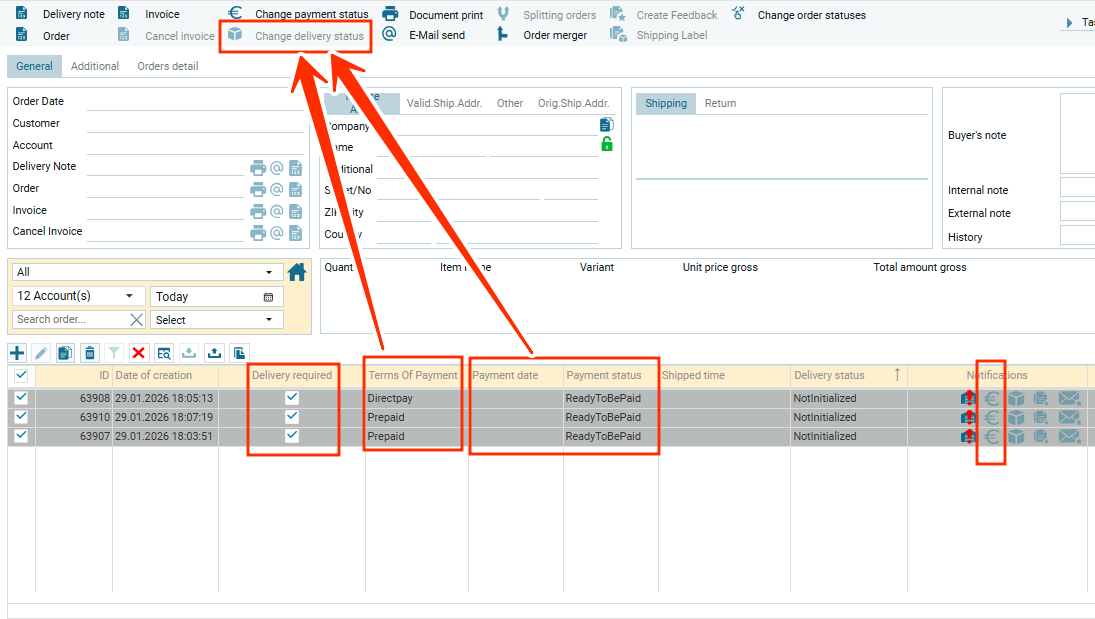Image resolution: width=1095 pixels, height=619 pixels.
Task: Click into the Search order input field
Action: [x=70, y=320]
